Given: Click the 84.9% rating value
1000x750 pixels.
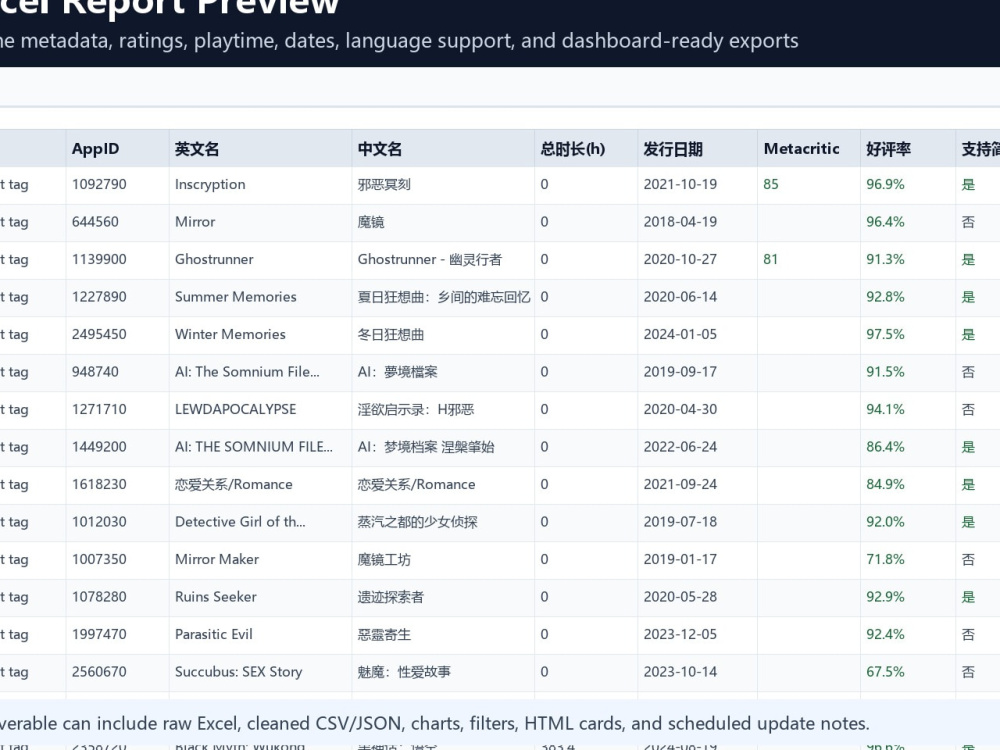Looking at the screenshot, I should tap(885, 484).
